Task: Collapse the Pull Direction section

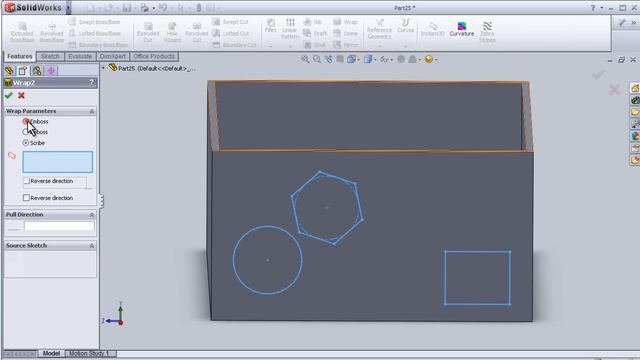Action: click(x=91, y=215)
